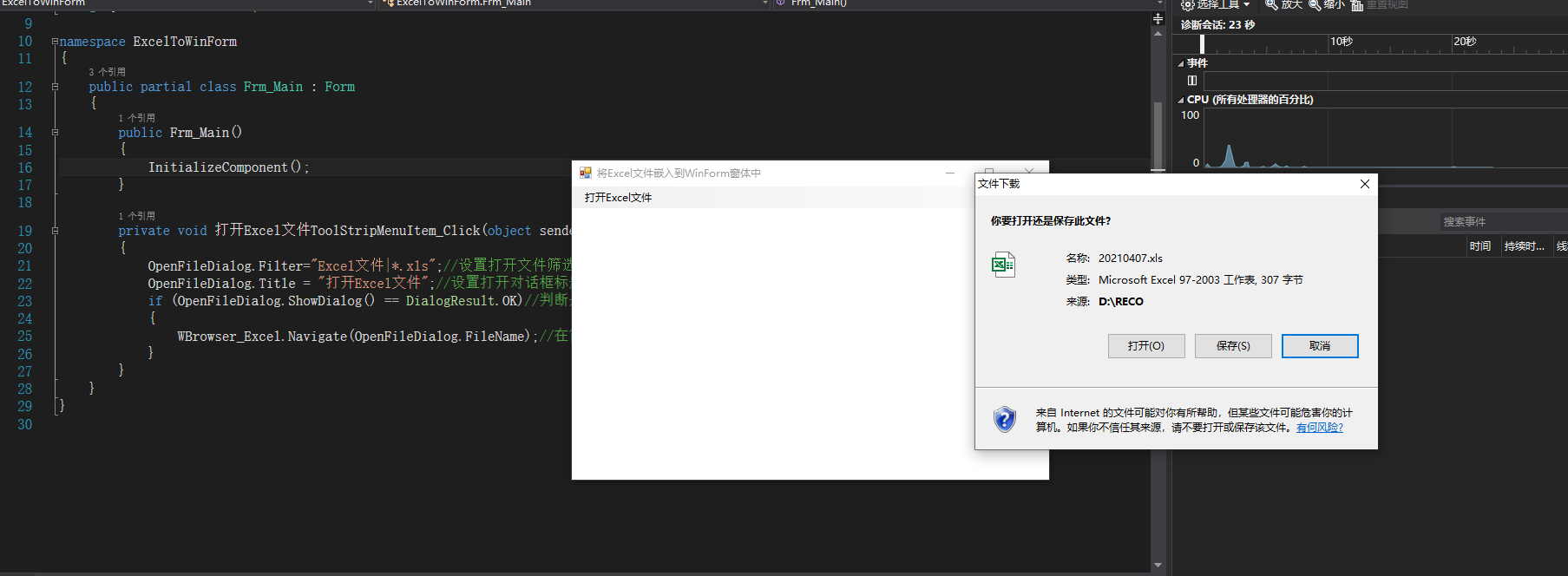Image resolution: width=1568 pixels, height=576 pixels.
Task: Click line number 30 in the editor margin
Action: [x=25, y=425]
